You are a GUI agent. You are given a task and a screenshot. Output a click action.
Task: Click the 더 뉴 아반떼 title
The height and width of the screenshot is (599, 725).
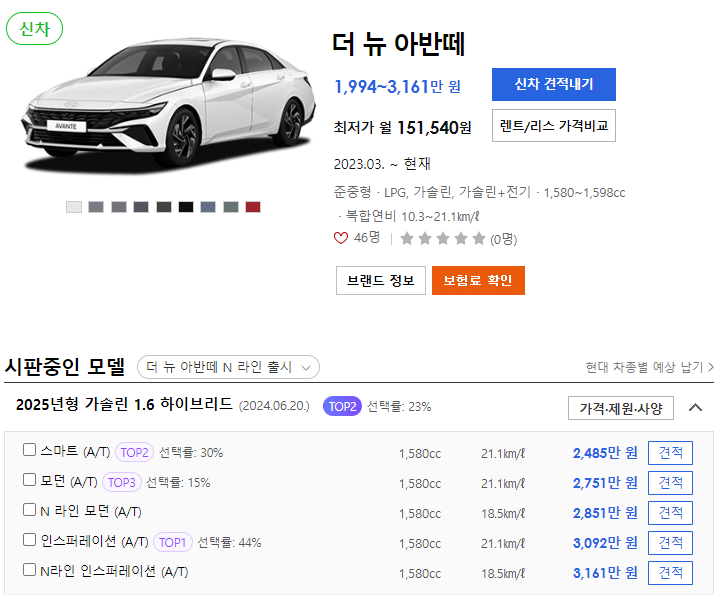click(x=399, y=44)
